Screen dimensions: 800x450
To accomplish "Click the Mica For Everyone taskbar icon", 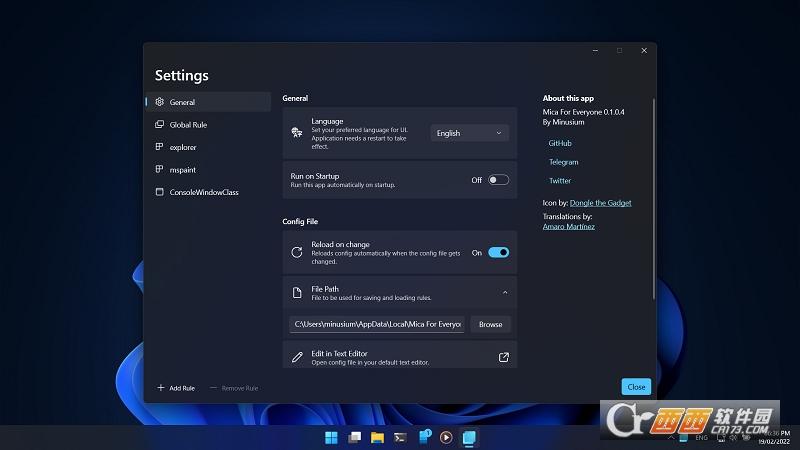I will pos(469,437).
